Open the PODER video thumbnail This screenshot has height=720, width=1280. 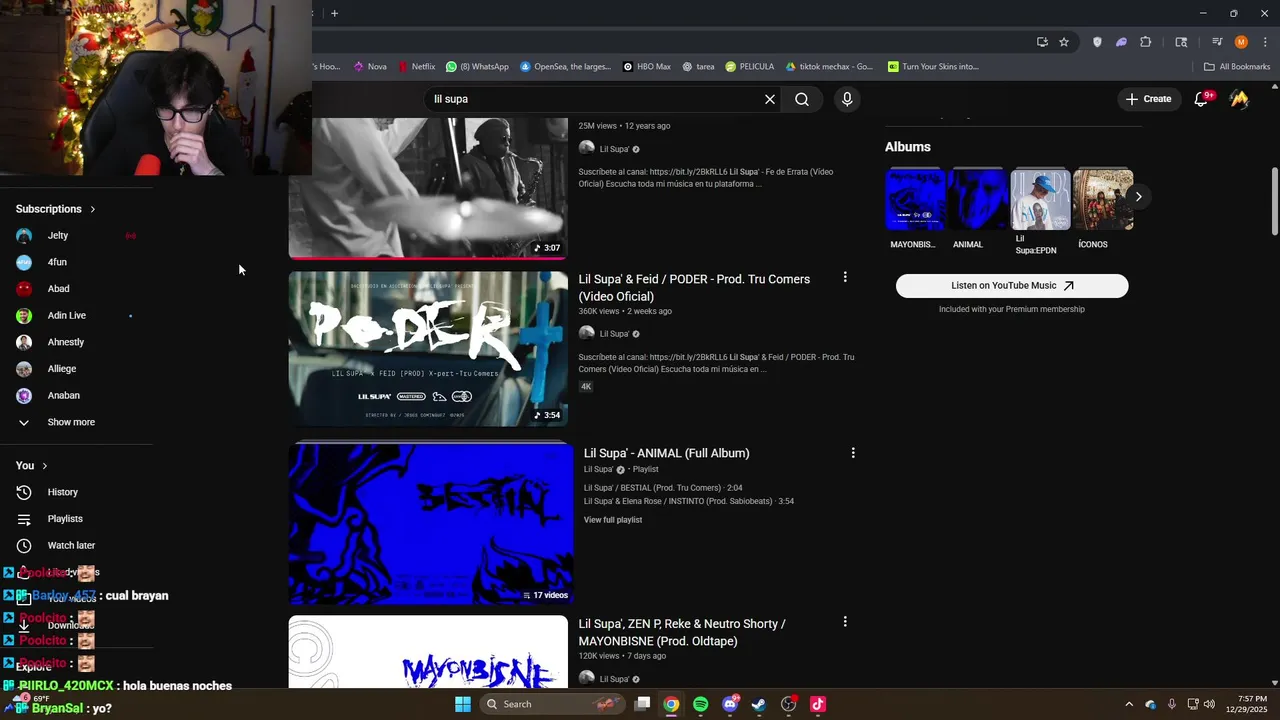428,349
